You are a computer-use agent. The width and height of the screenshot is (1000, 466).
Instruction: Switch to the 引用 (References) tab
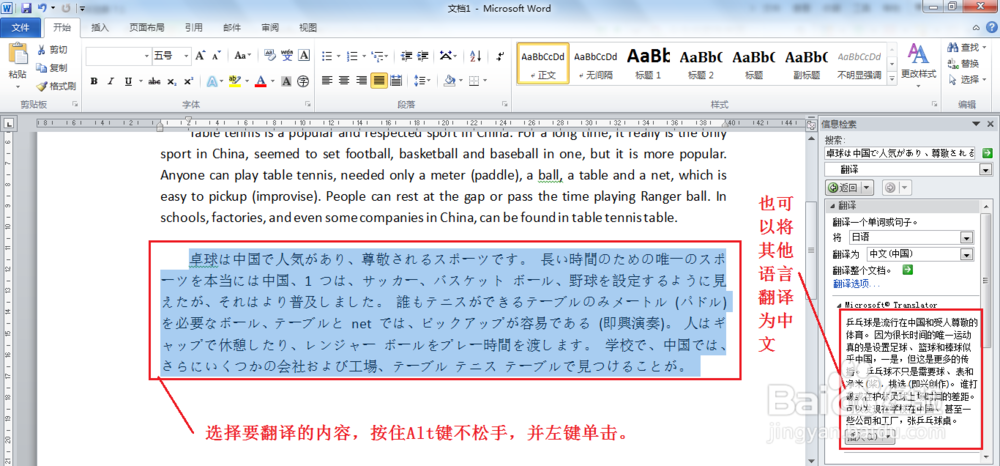194,27
